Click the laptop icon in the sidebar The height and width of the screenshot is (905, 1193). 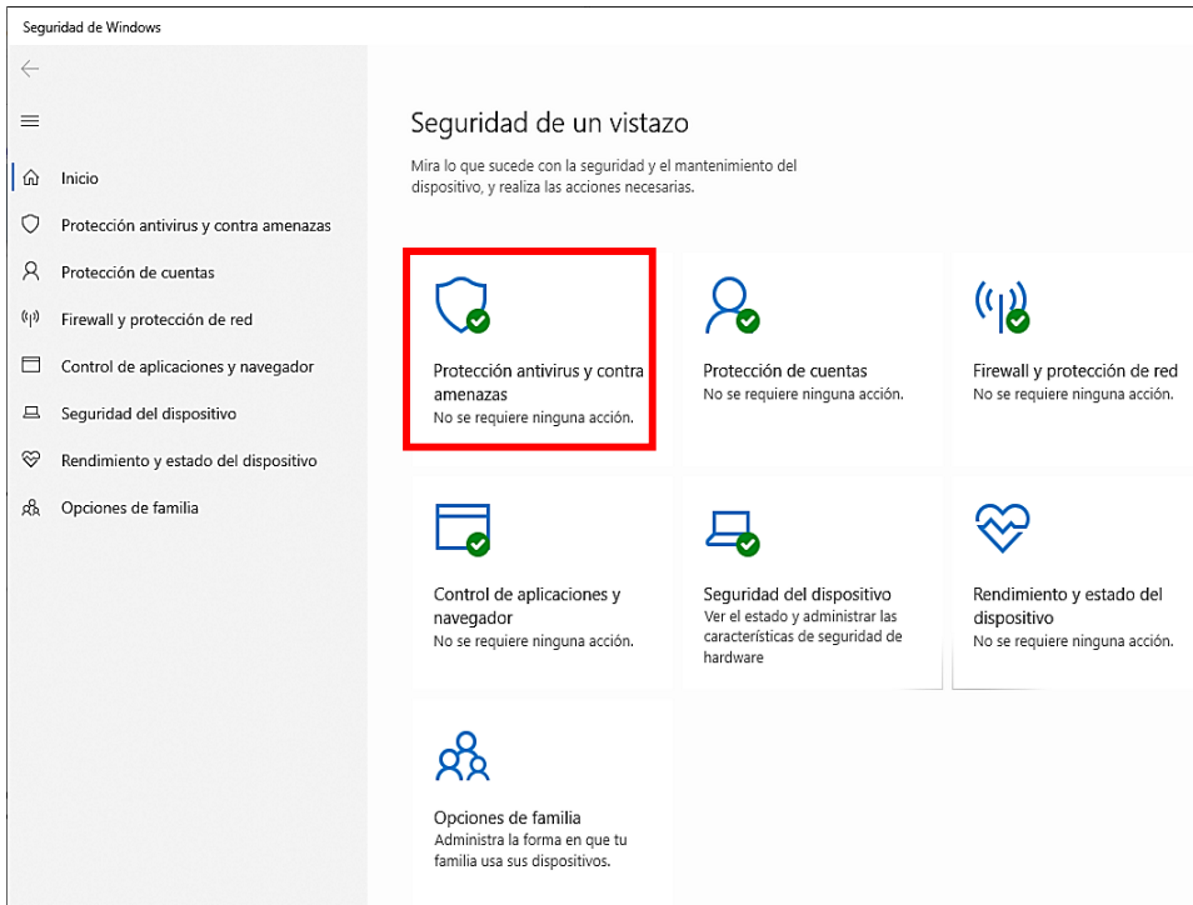[x=30, y=413]
